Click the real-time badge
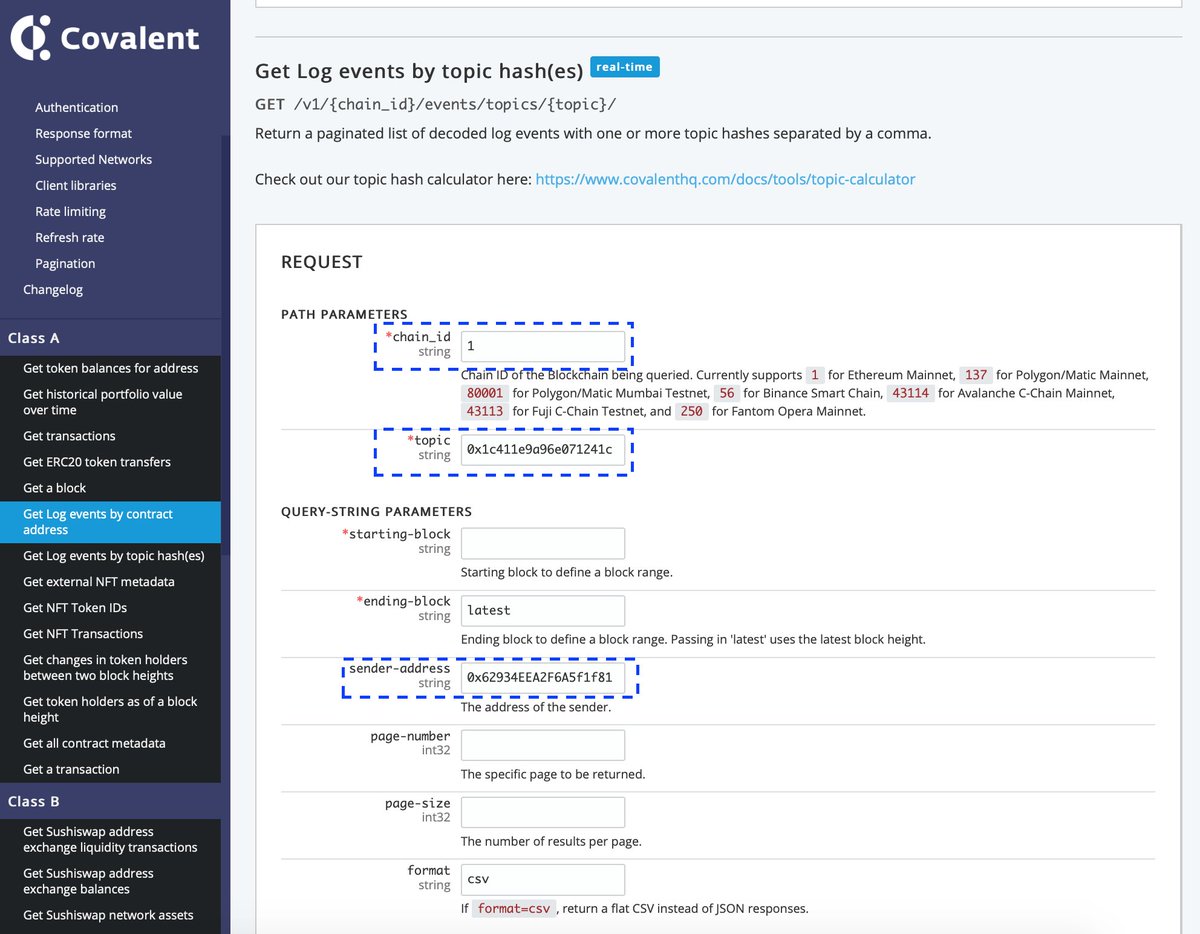The width and height of the screenshot is (1200, 934). (x=625, y=67)
